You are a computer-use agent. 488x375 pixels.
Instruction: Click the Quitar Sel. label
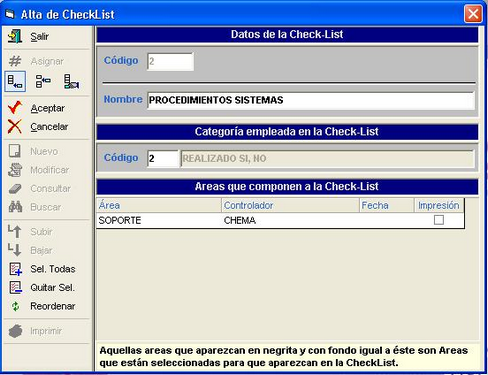coord(52,287)
